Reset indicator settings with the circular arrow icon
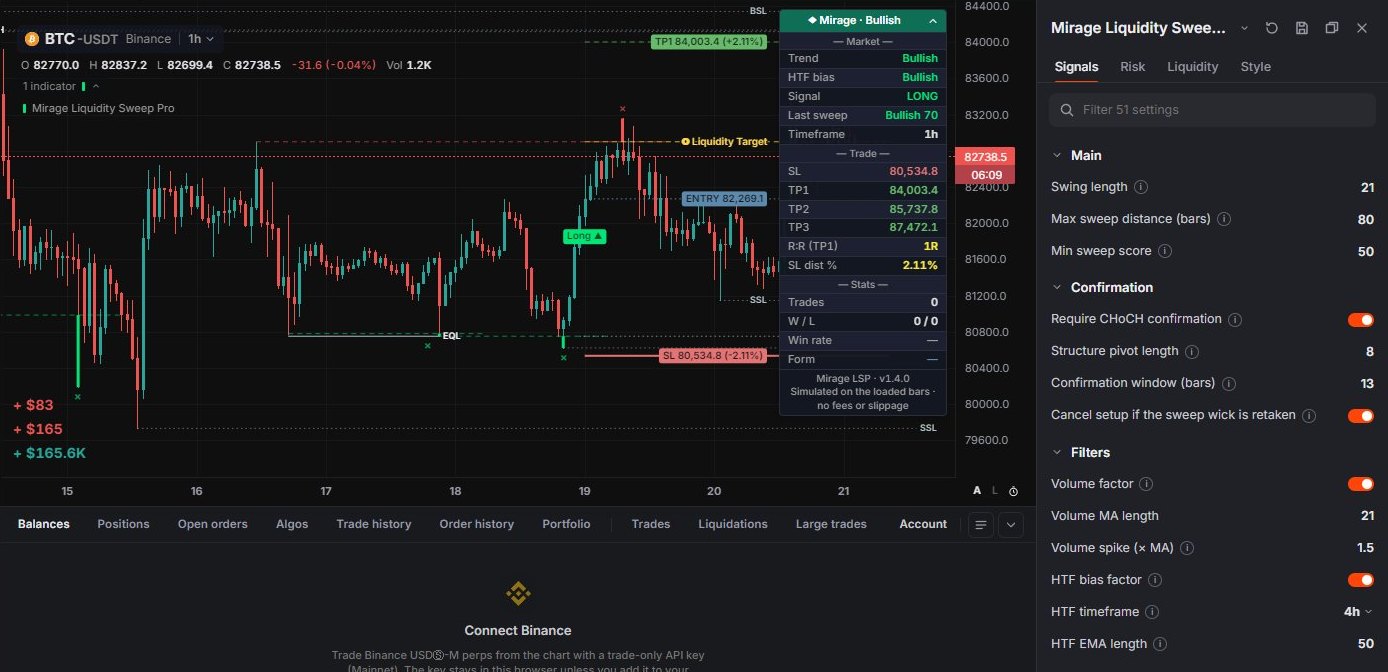This screenshot has height=672, width=1388. pos(1271,28)
